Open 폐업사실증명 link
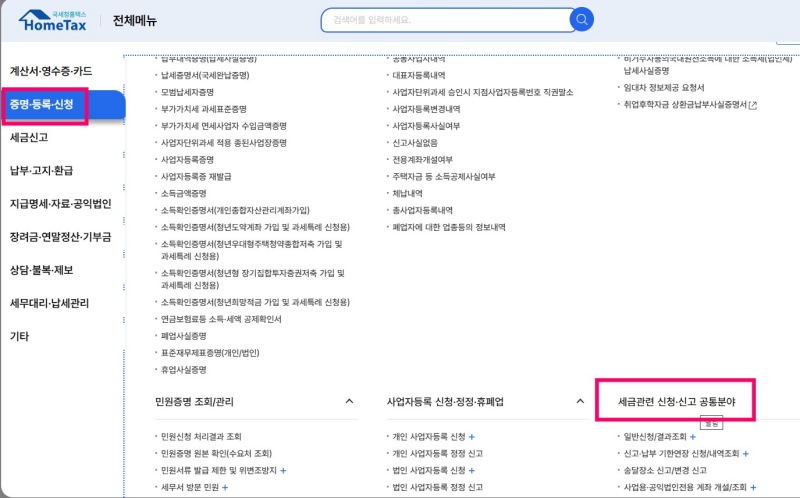800x498 pixels. click(184, 336)
